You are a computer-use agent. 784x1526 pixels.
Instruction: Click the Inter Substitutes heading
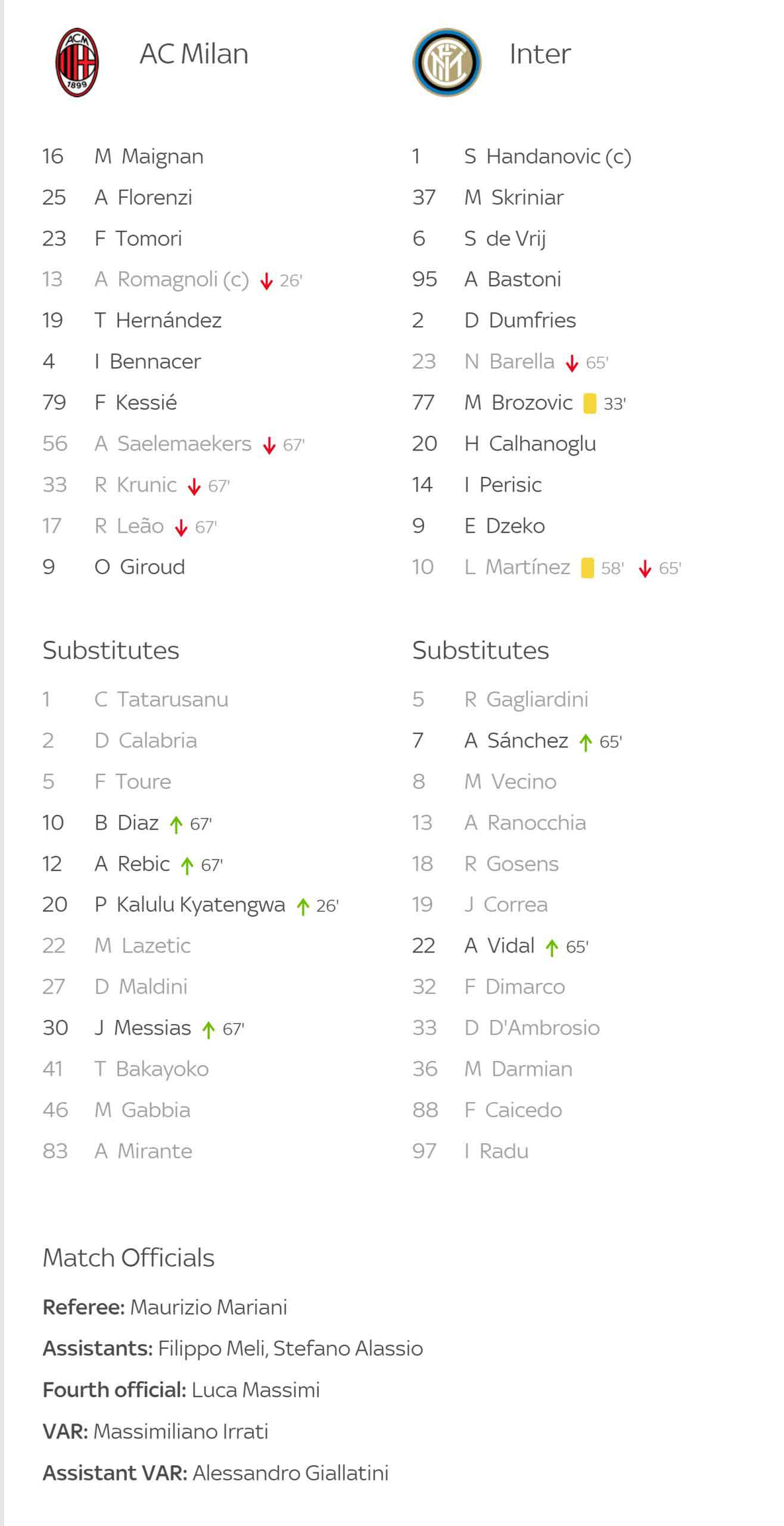[x=481, y=650]
